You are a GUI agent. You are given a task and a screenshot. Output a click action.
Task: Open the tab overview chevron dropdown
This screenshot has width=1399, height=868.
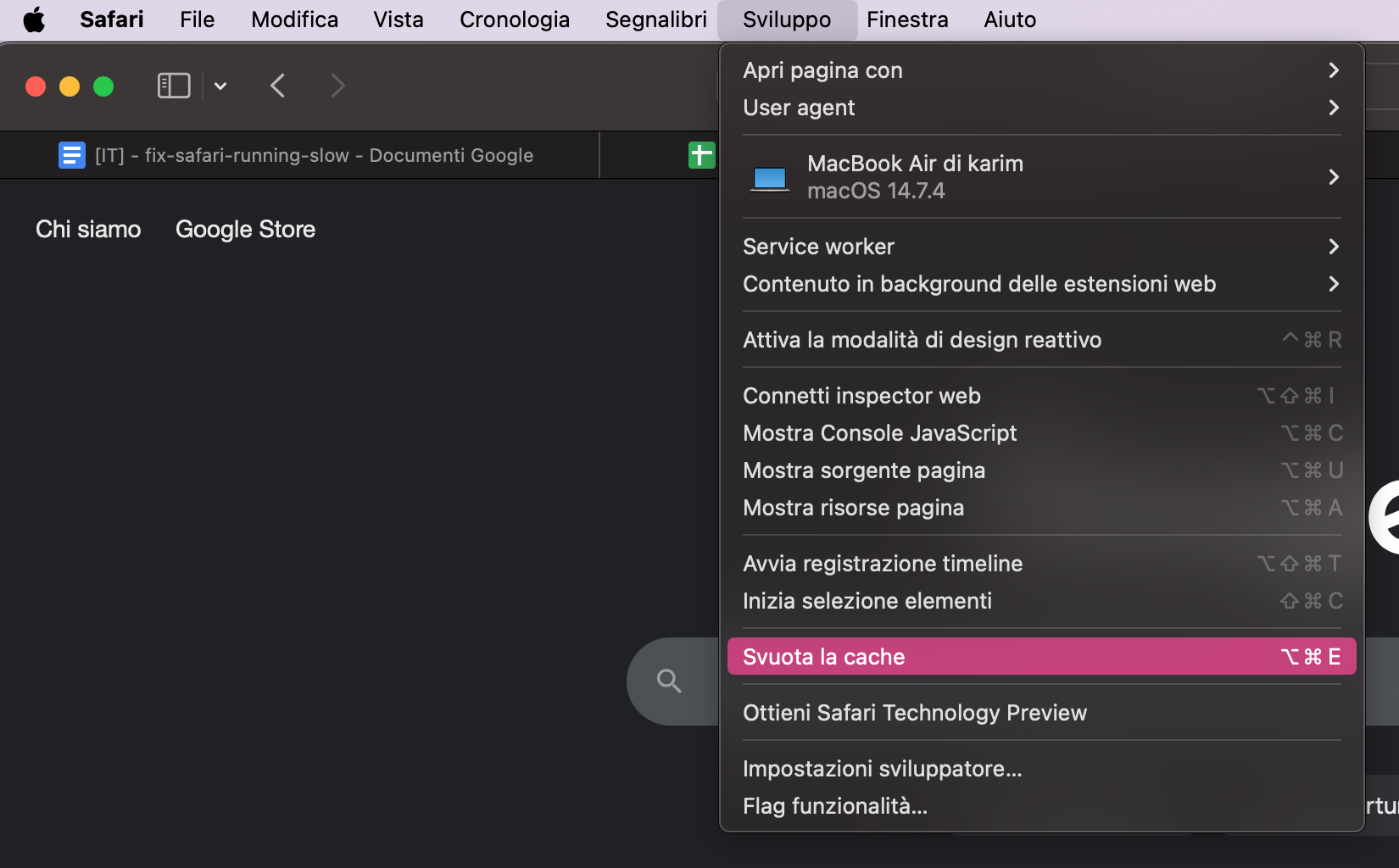(220, 86)
